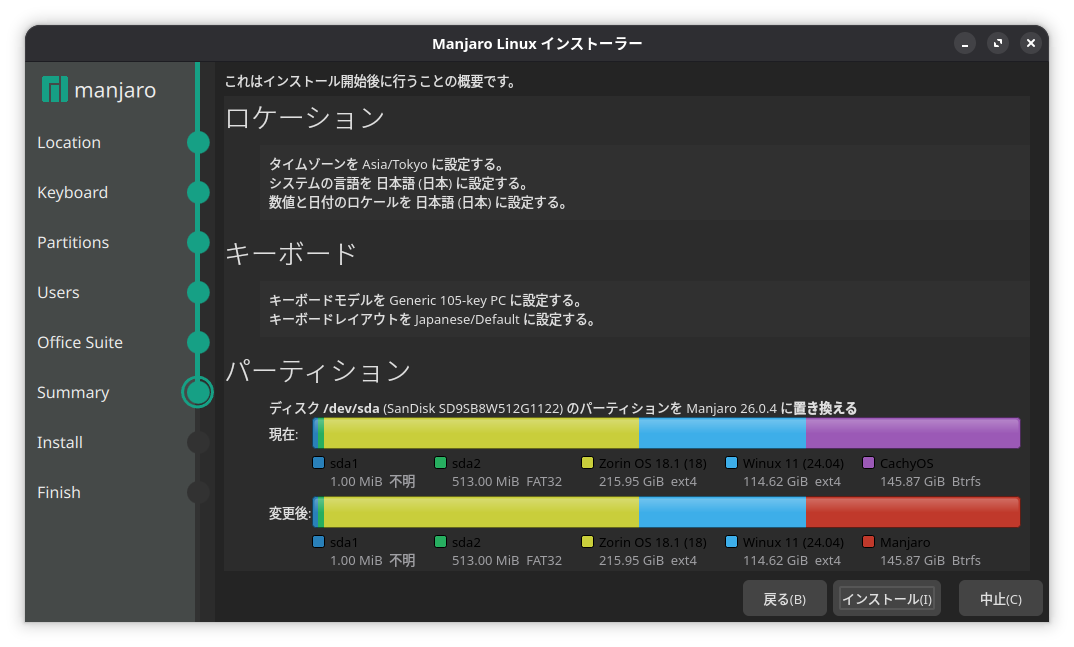Click the Zorin OS legend square under 変更後
Screen dimensions: 1074x647
coord(587,542)
